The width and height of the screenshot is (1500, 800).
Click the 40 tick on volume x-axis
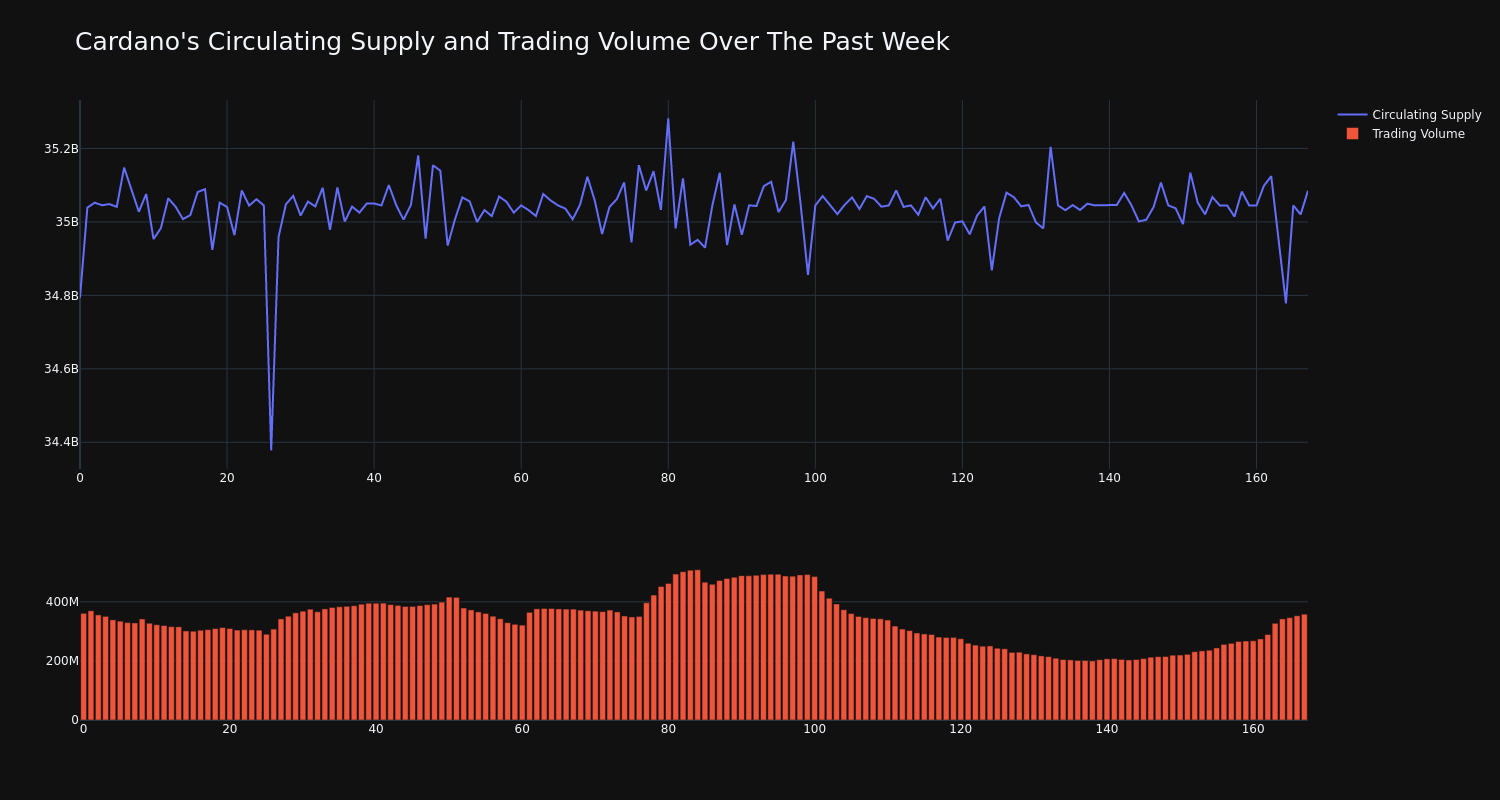coord(376,729)
